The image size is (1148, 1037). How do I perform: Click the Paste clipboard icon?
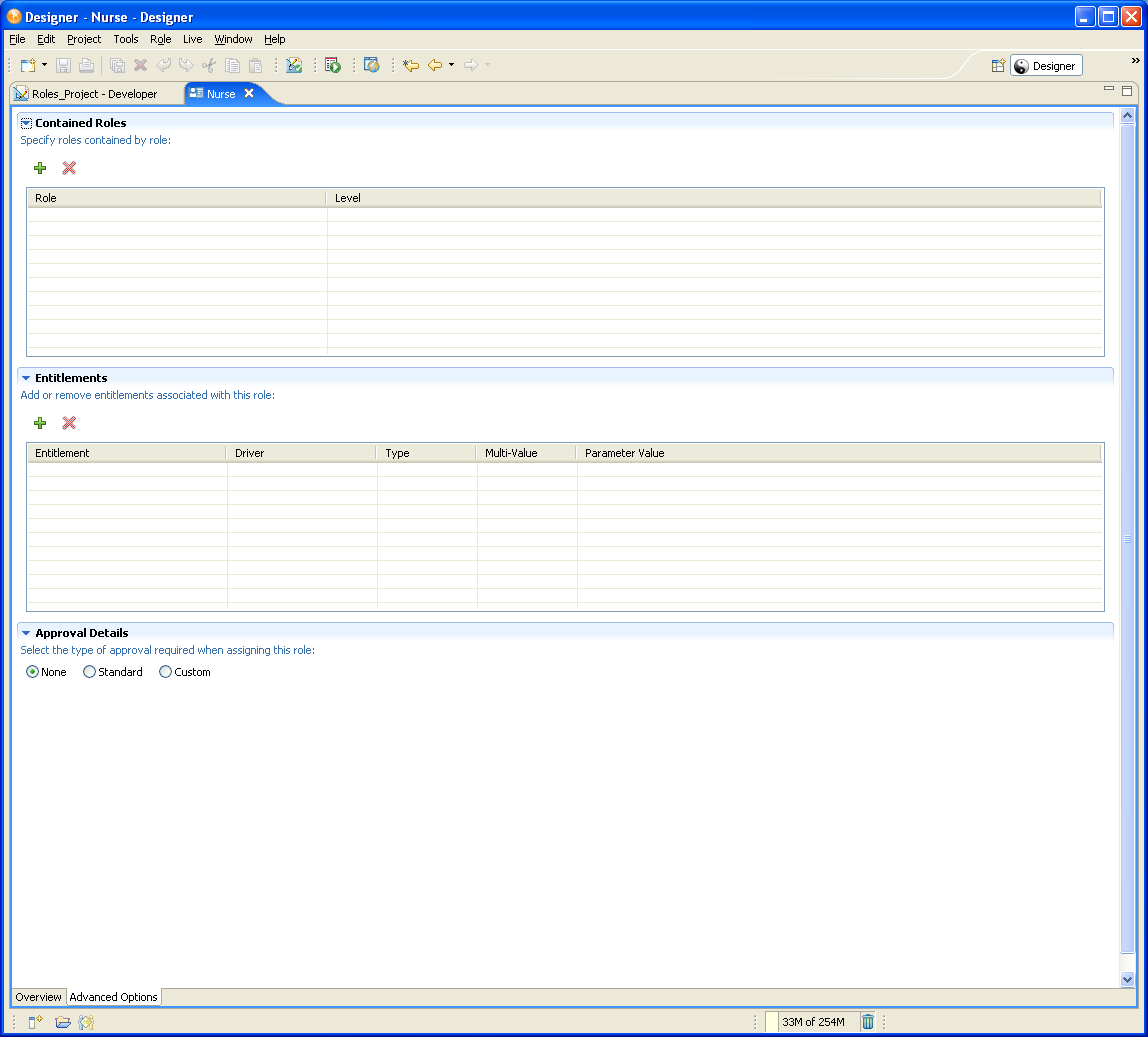click(256, 65)
